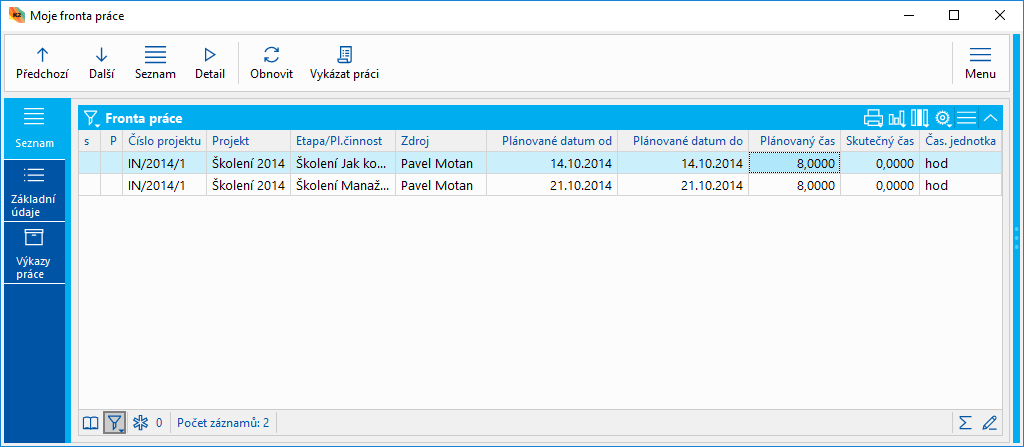Click the pencil edit icon
Viewport: 1024px width, 447px height.
click(x=989, y=423)
